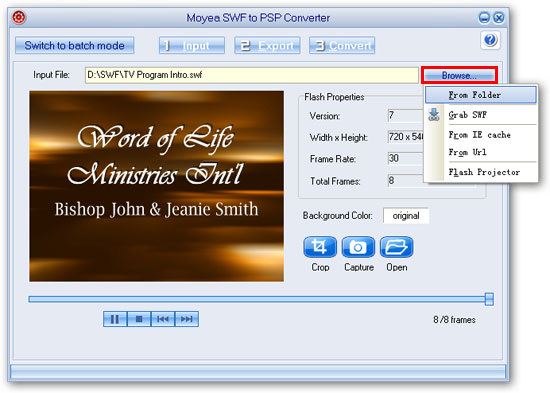
Task: Click the Width x Height value field
Action: click(x=406, y=136)
